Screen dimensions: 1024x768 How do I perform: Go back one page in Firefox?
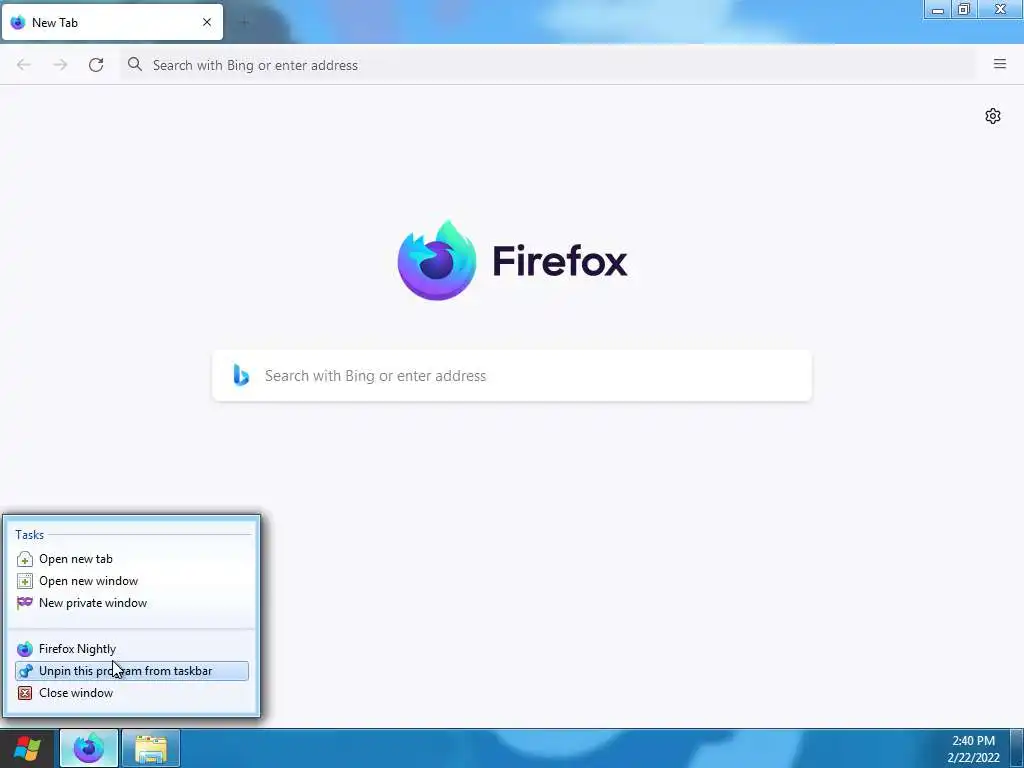(x=24, y=65)
